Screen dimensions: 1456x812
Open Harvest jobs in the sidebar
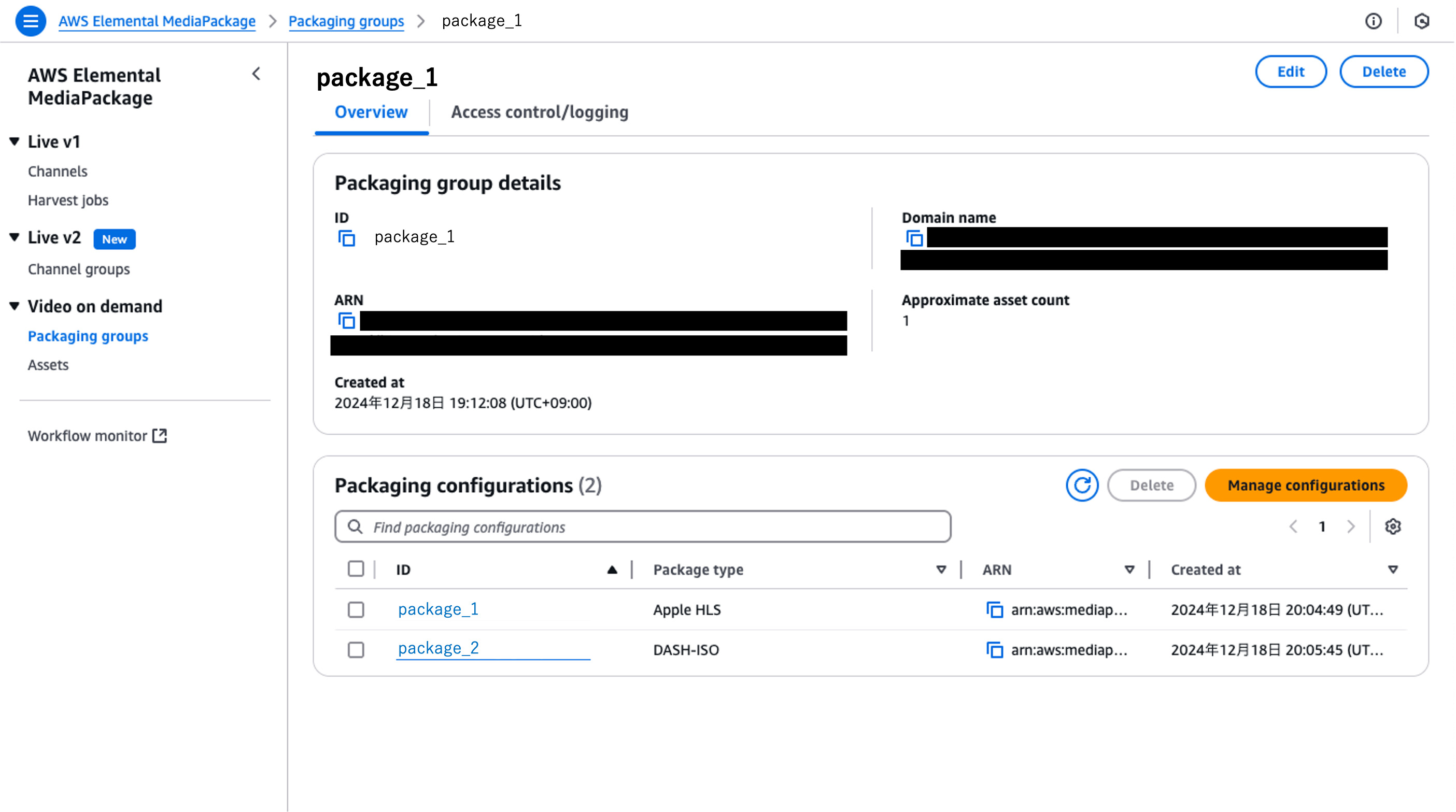(68, 200)
